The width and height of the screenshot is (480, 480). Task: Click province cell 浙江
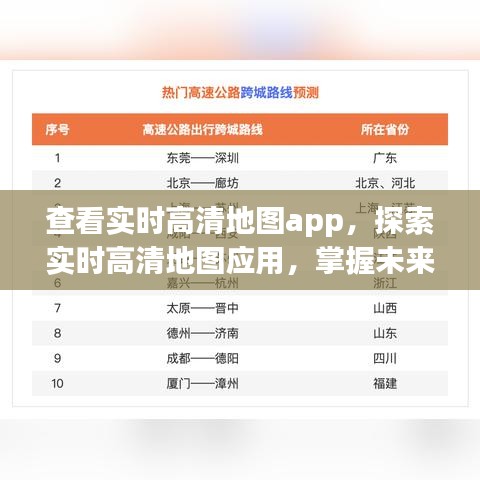[x=385, y=283]
